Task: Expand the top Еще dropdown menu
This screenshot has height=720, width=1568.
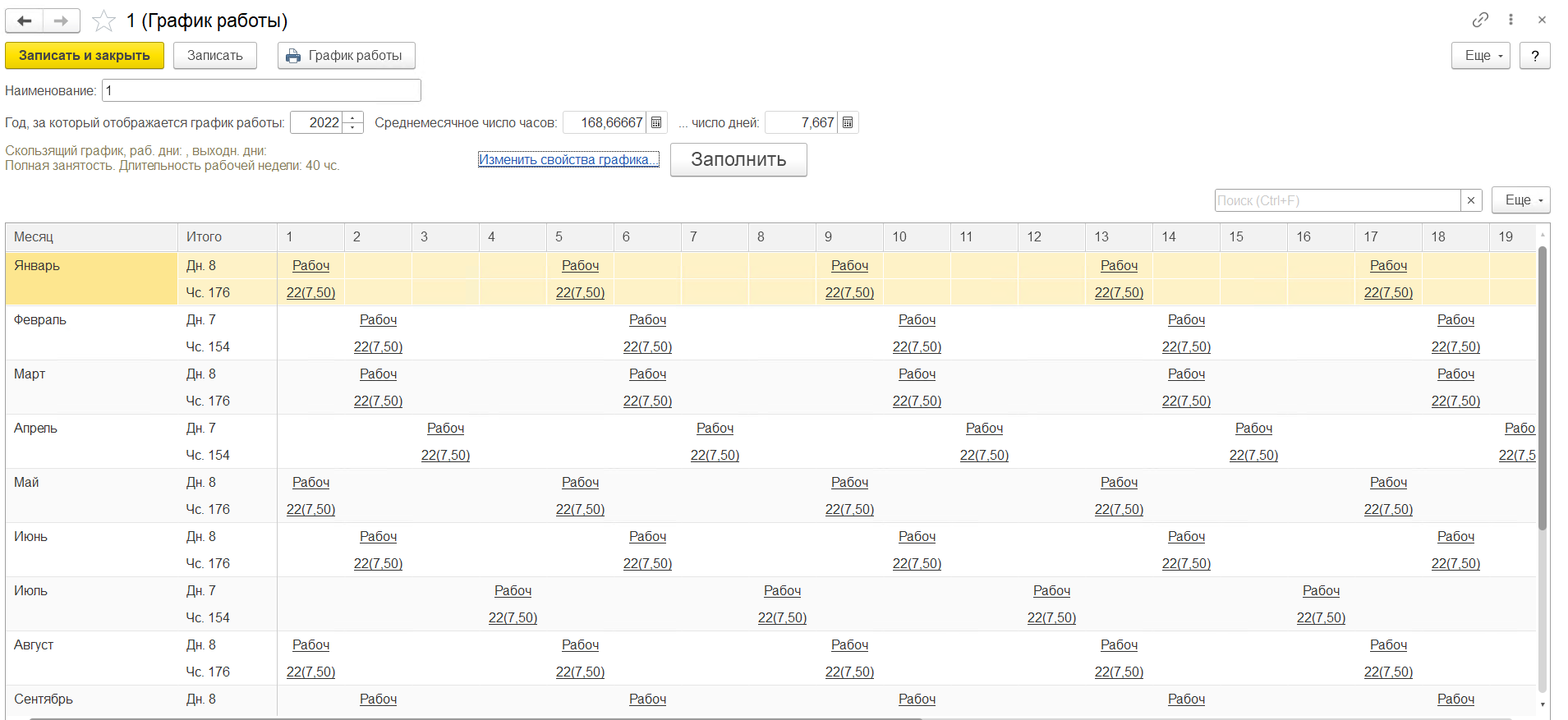Action: (x=1480, y=56)
